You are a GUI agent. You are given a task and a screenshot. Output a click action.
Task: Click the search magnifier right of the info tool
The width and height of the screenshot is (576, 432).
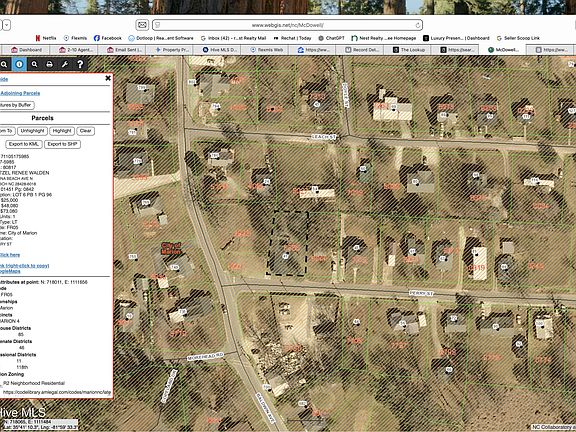pyautogui.click(x=35, y=64)
